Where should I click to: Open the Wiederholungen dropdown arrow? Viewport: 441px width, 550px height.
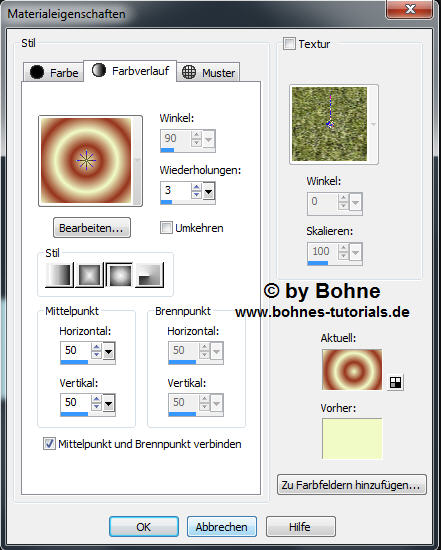click(x=209, y=192)
